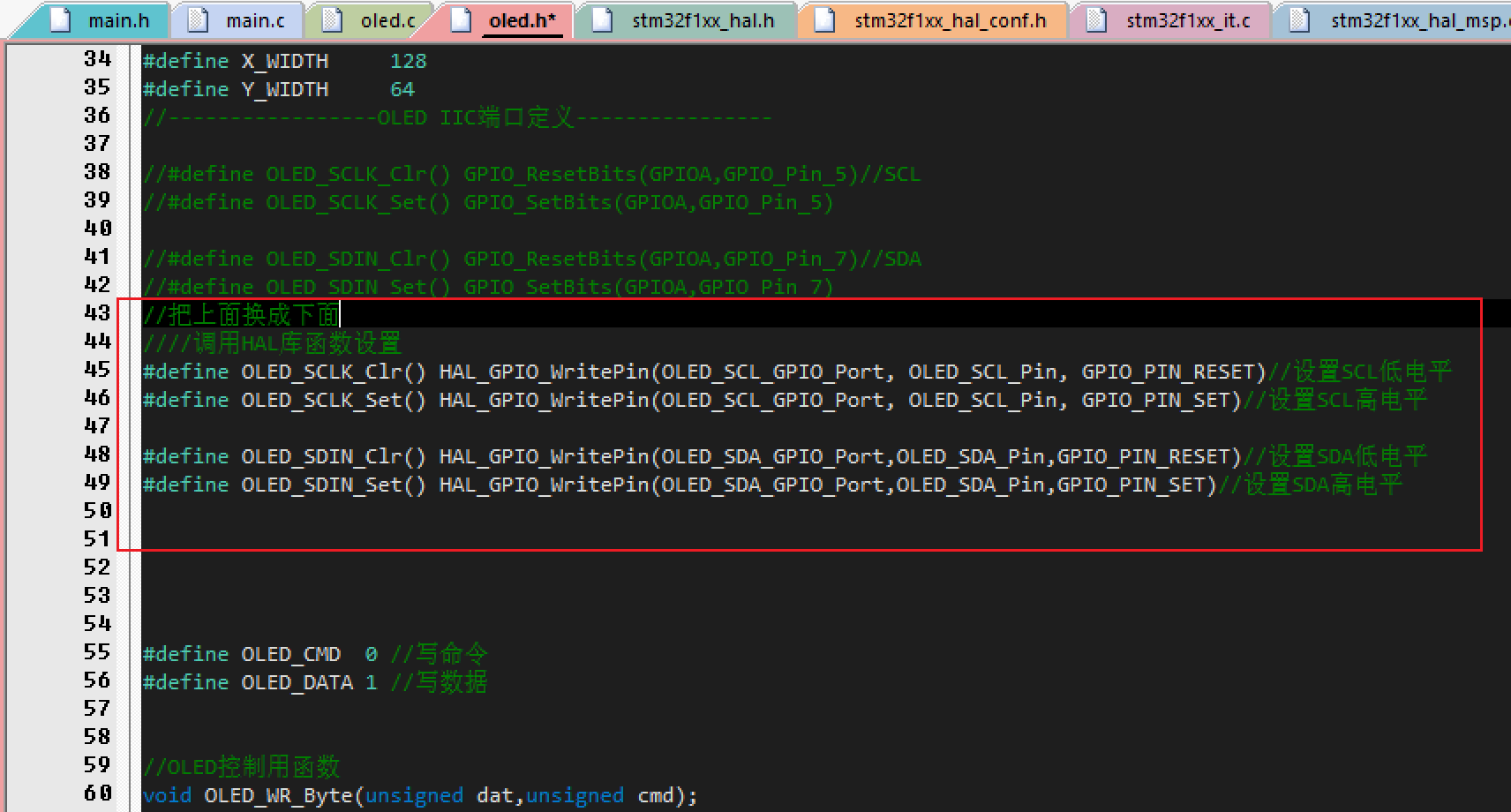Click OLED_SCL_GPIO_Port on line 45
The height and width of the screenshot is (812, 1511).
pos(772,372)
